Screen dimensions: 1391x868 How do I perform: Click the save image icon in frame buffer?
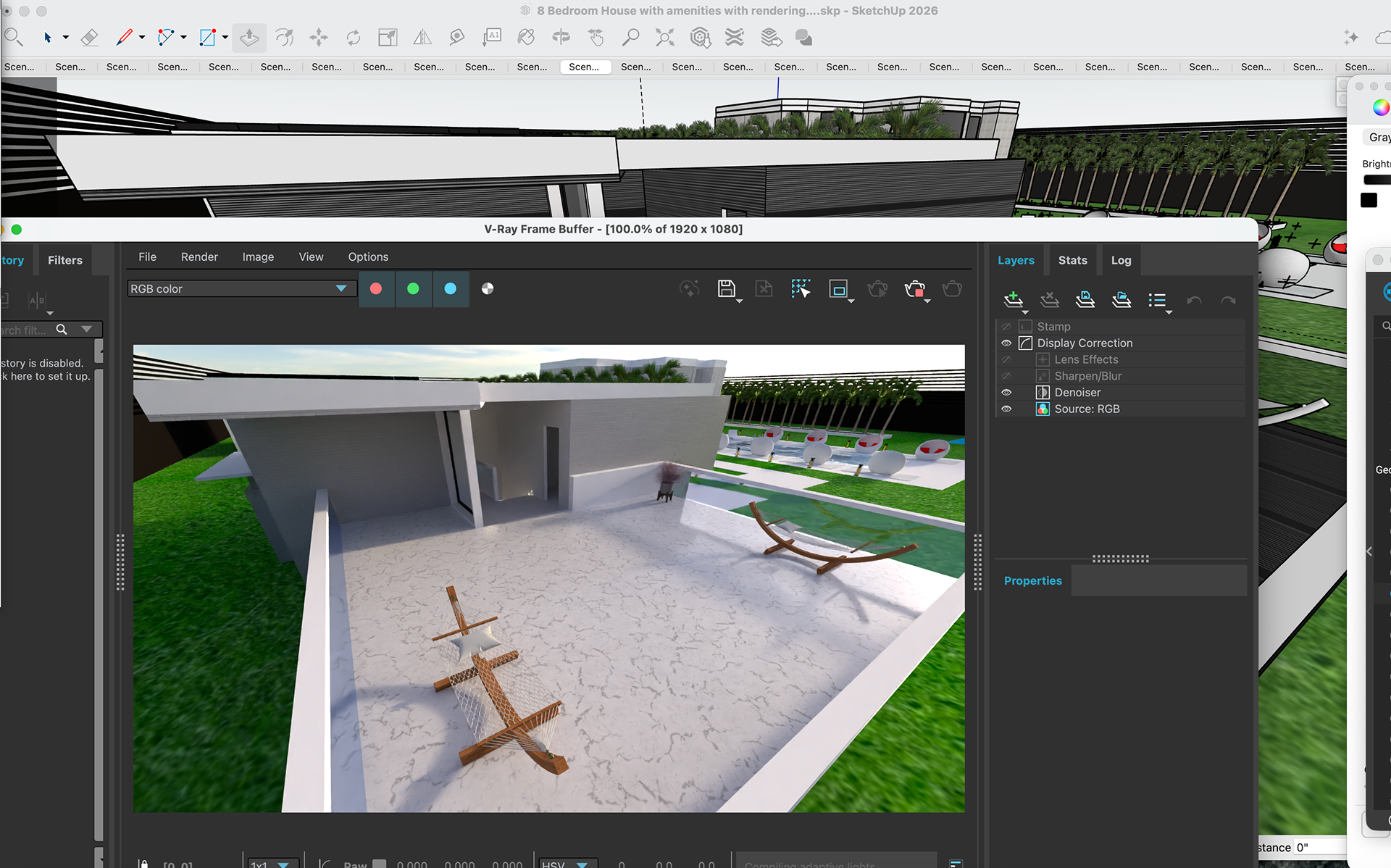(x=726, y=288)
